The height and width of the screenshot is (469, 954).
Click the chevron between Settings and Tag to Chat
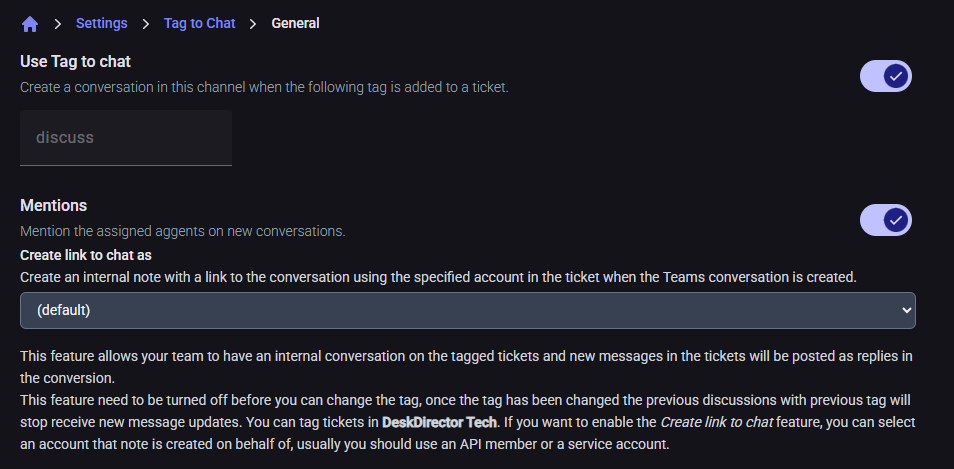click(x=146, y=23)
